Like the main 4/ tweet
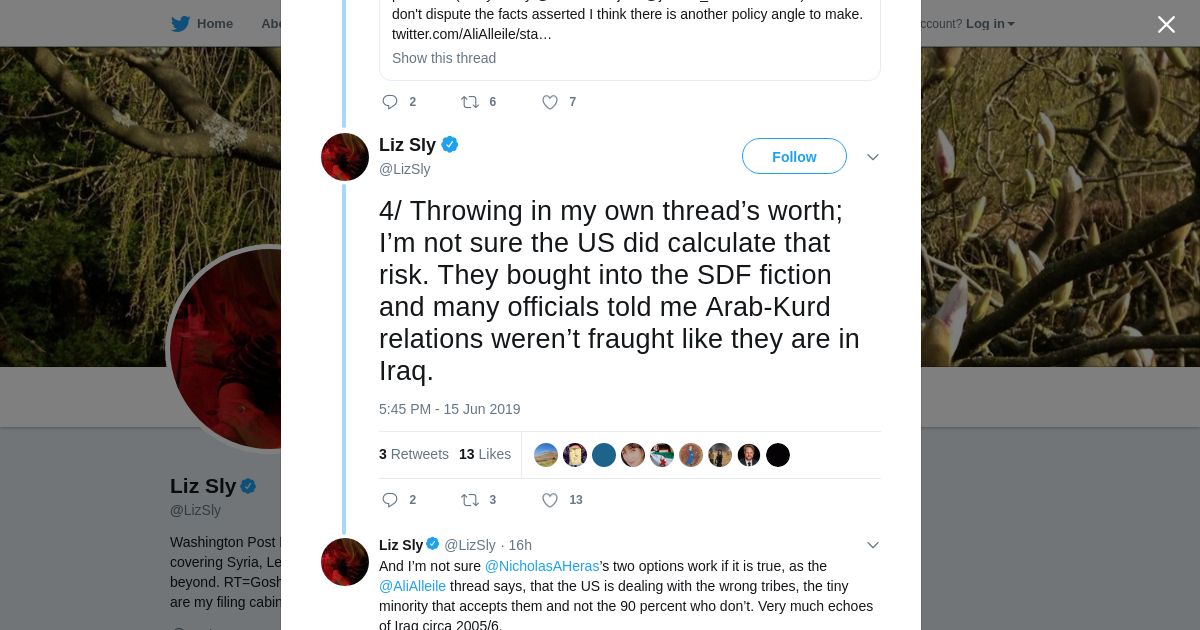Image resolution: width=1200 pixels, height=630 pixels. 550,500
